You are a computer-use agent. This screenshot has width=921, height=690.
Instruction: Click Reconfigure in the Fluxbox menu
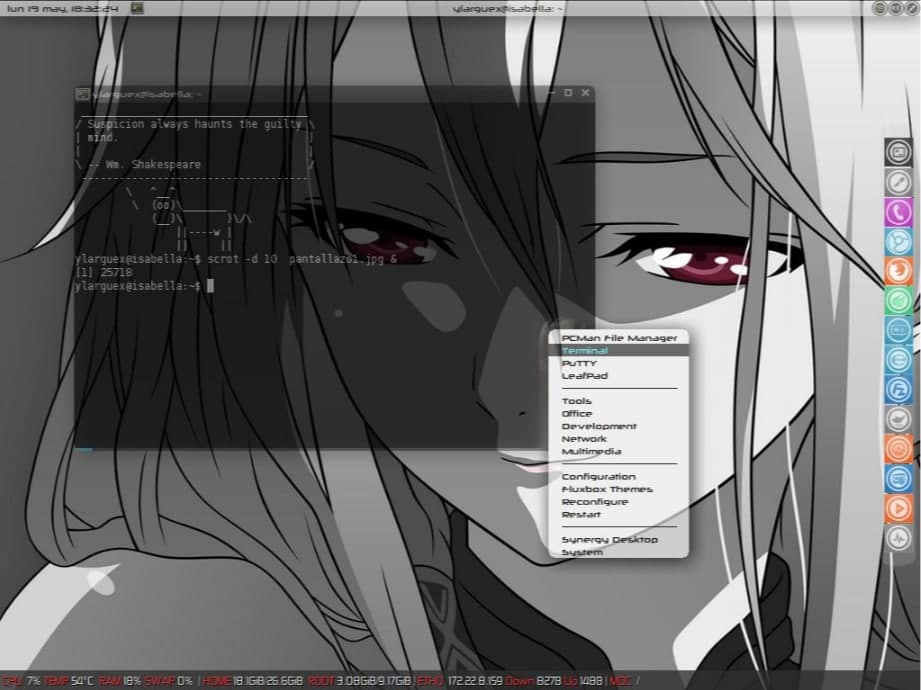tap(594, 502)
